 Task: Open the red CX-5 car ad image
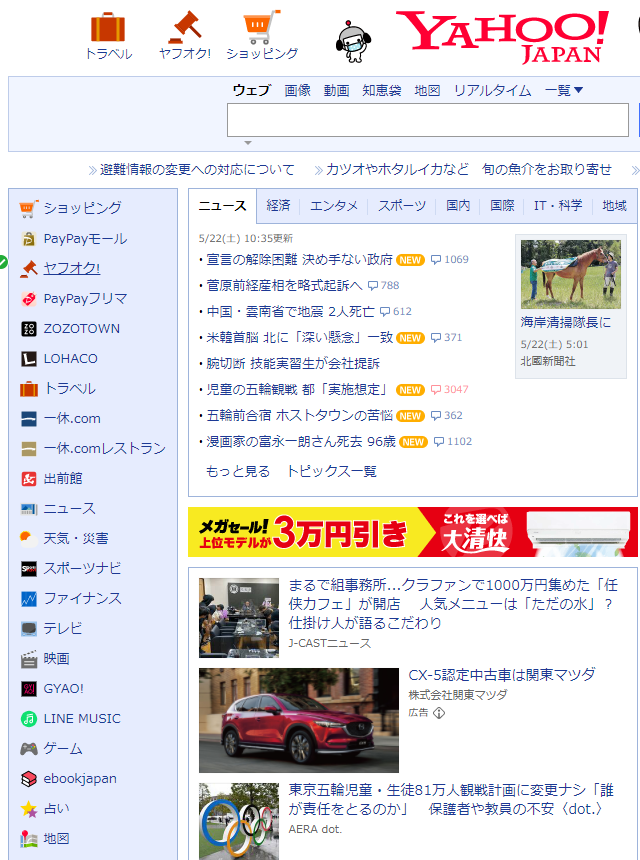[299, 720]
